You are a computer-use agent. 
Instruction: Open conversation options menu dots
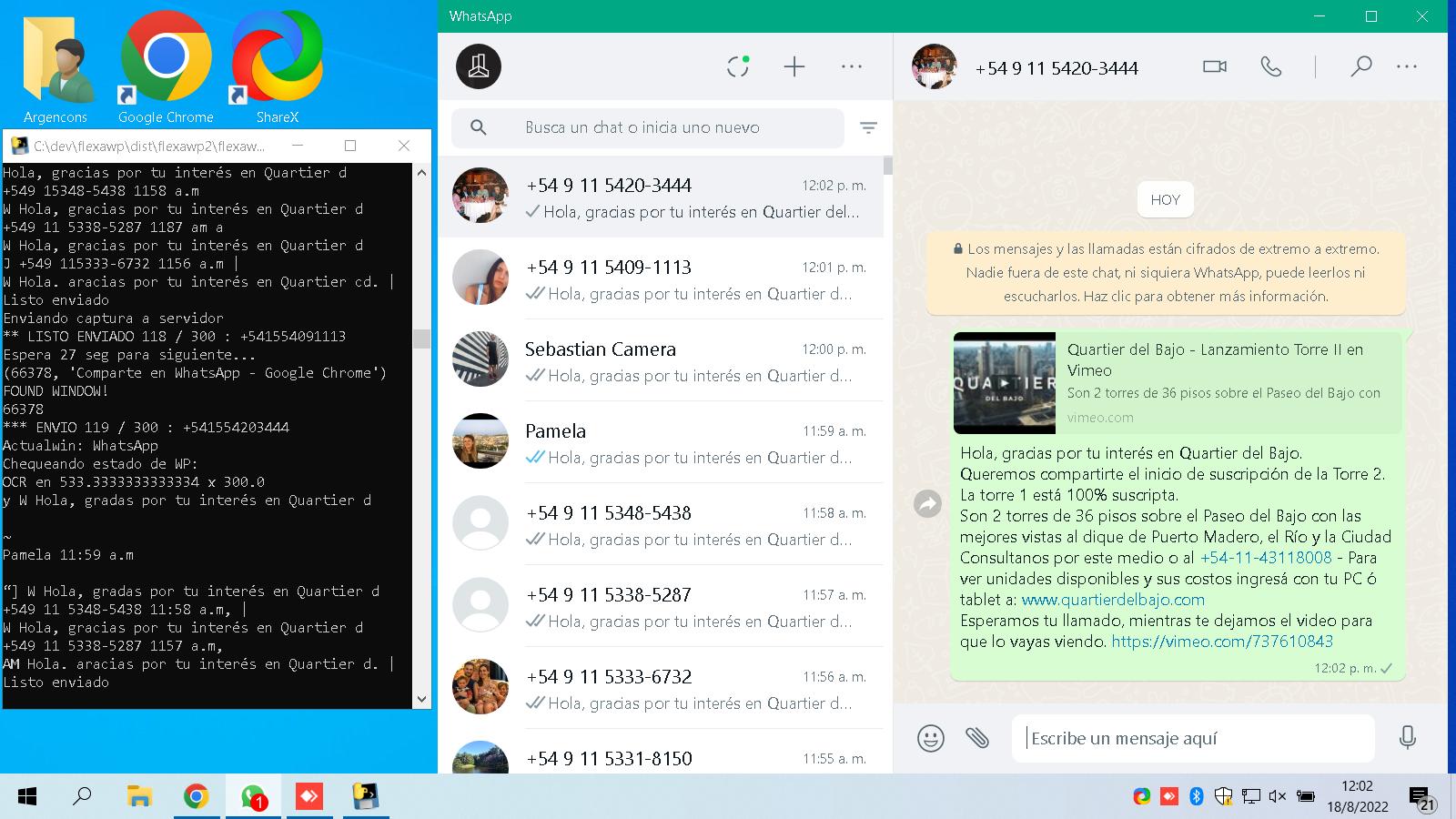(x=1407, y=66)
